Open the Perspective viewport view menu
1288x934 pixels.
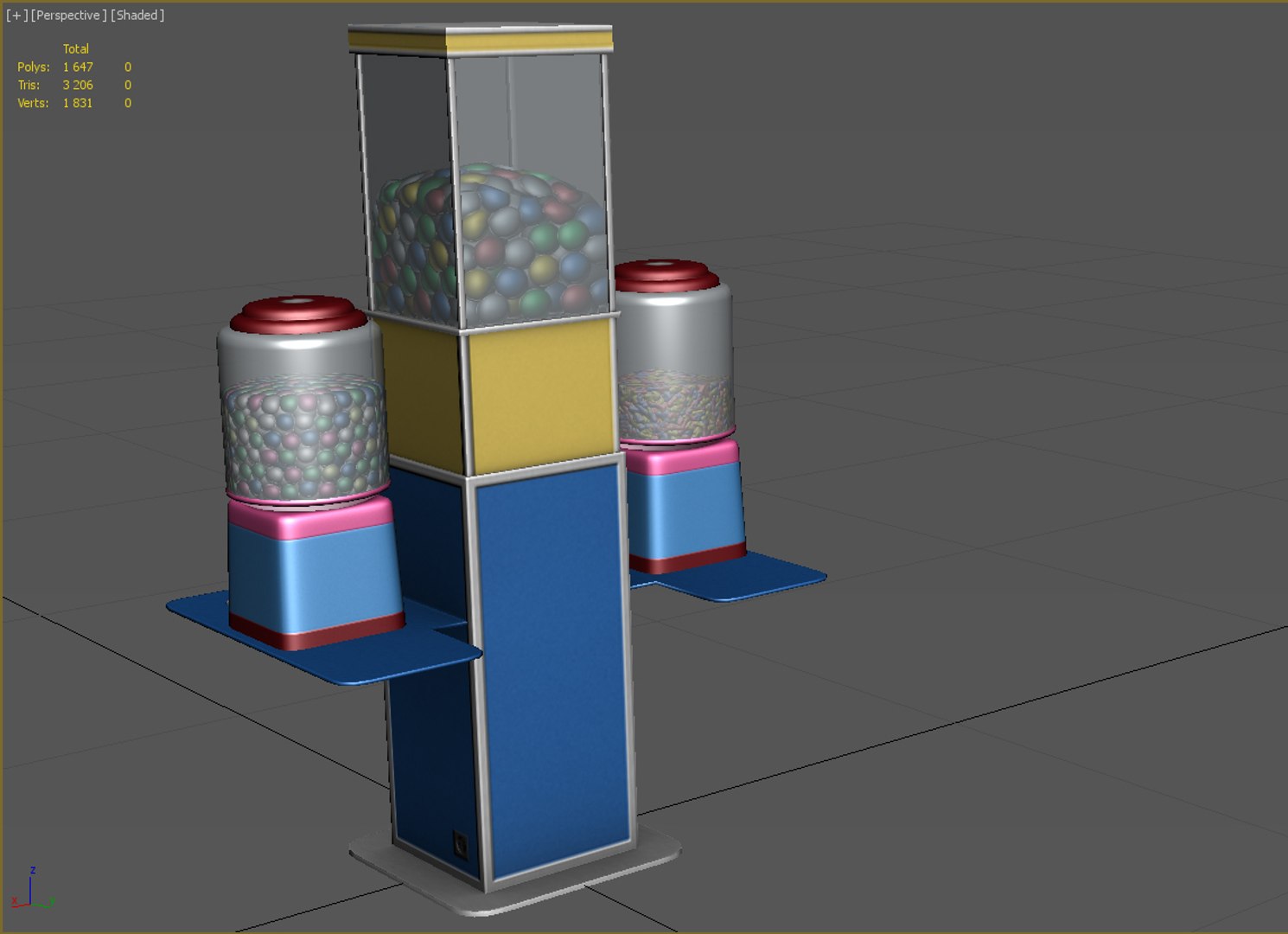coord(69,16)
